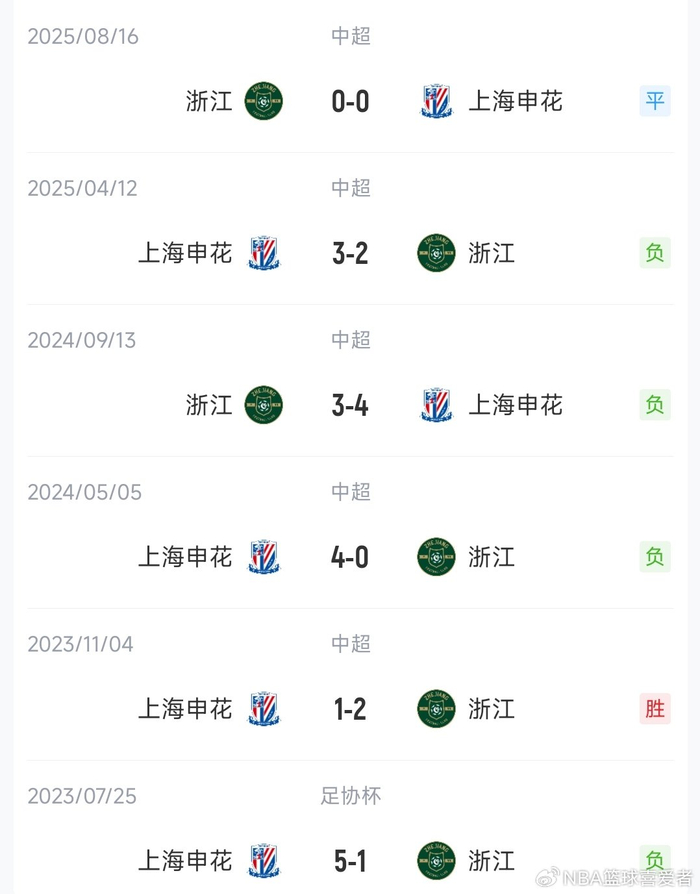Viewport: 700px width, 894px height.
Task: Click the blue 平 draw result badge
Action: coord(655,101)
